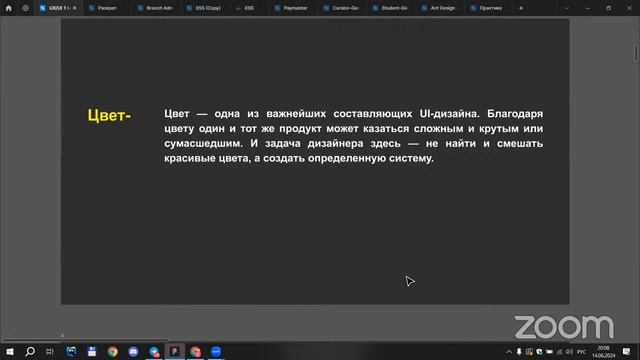The height and width of the screenshot is (360, 640).
Task: Switch to the Student tab
Action: tap(391, 8)
